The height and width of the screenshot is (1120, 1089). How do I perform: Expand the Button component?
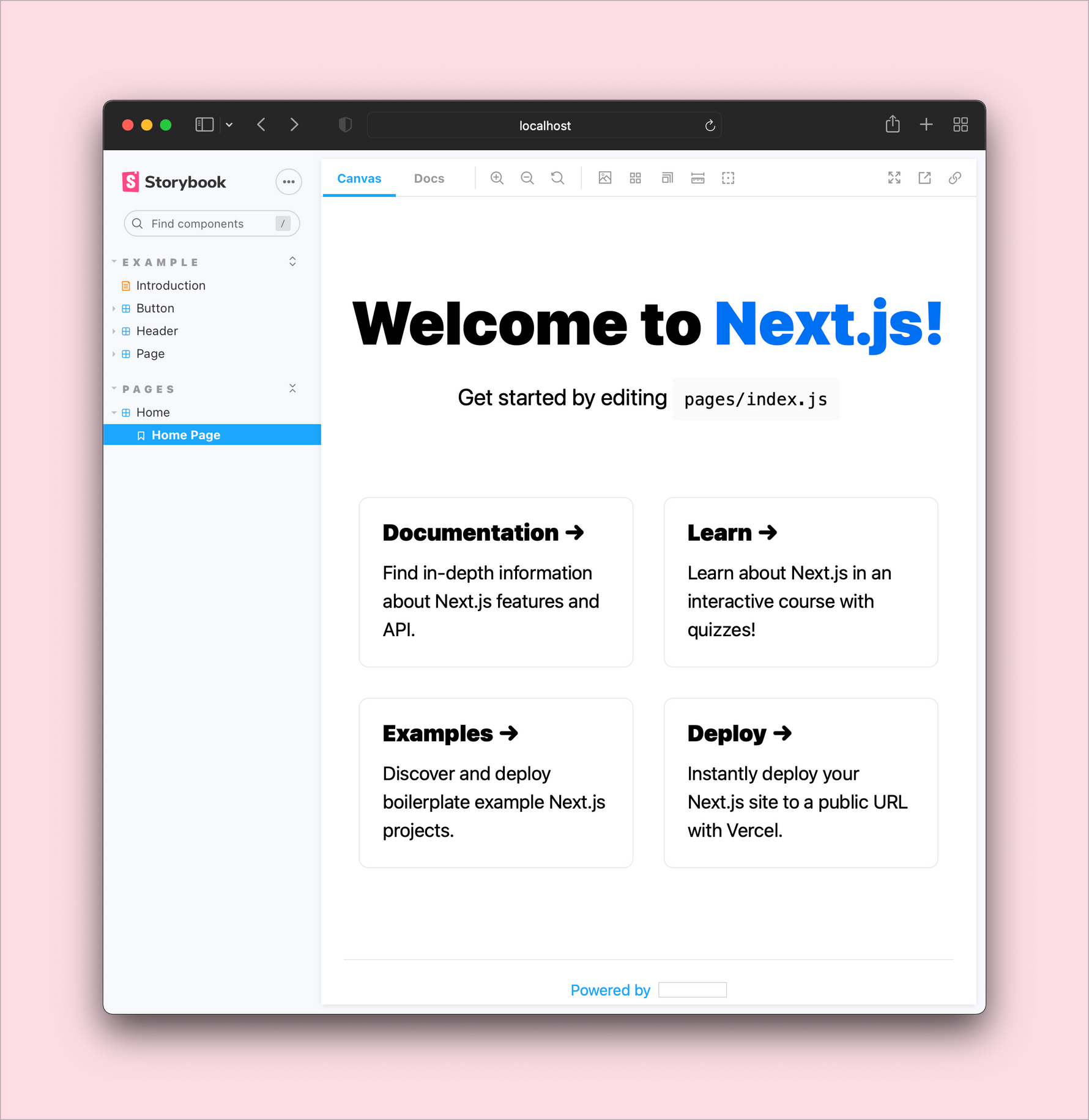(x=114, y=308)
